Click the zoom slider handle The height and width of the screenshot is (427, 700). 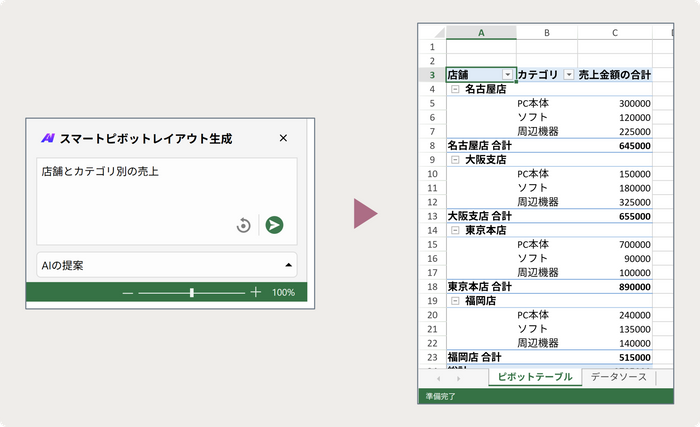pos(192,292)
